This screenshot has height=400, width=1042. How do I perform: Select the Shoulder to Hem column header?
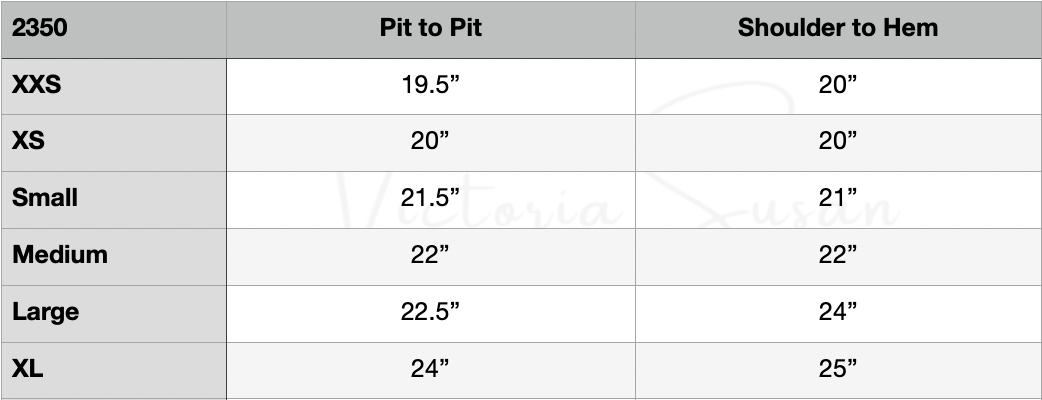(838, 28)
